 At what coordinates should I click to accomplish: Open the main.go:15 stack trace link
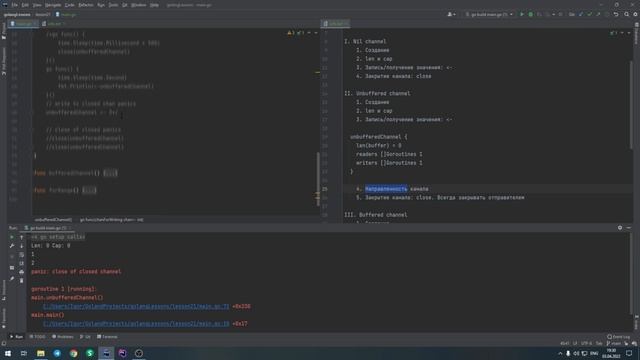(136, 324)
